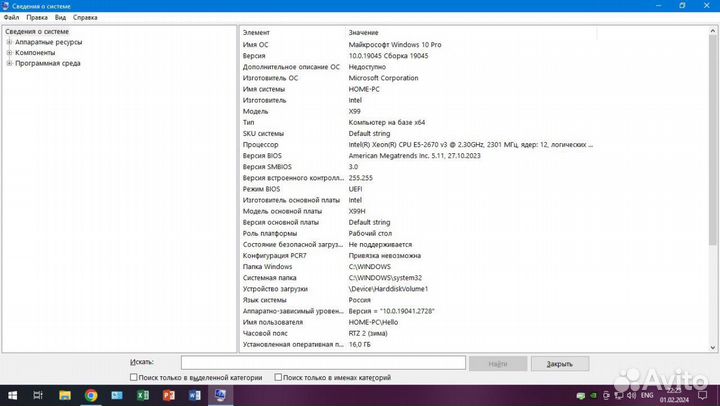Click the details pane scroll-up arrow
This screenshot has height=406, width=720.
(x=713, y=31)
